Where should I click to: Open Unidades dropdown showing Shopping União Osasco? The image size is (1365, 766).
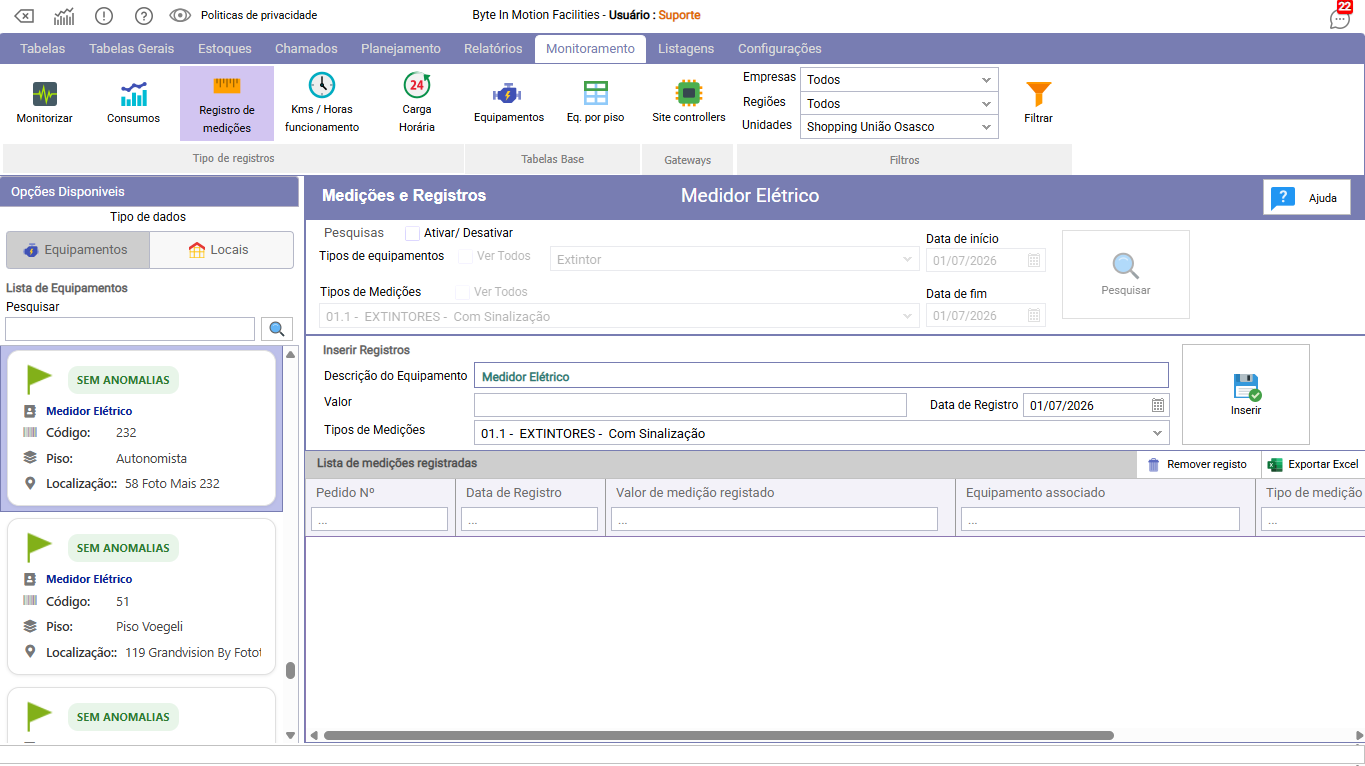pos(899,127)
